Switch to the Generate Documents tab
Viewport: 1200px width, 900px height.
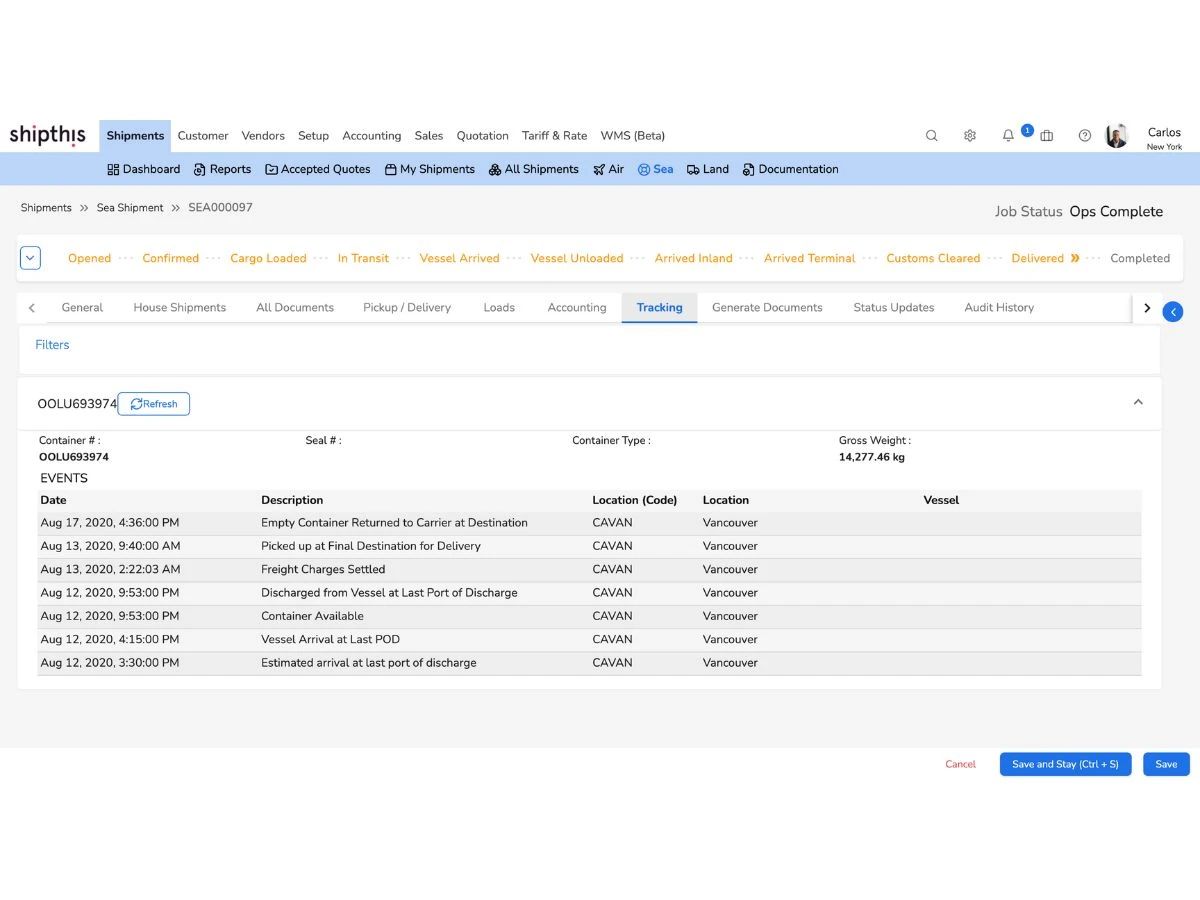[767, 307]
